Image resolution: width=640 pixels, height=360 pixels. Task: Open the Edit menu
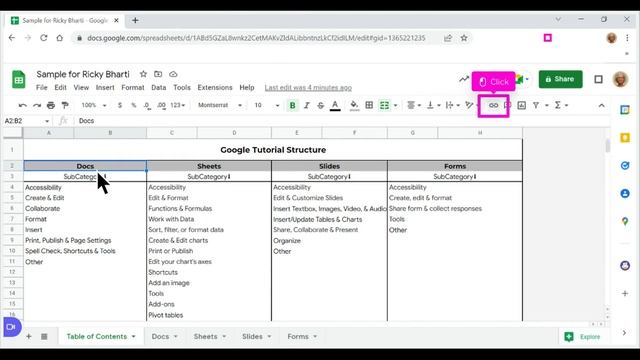tap(60, 87)
